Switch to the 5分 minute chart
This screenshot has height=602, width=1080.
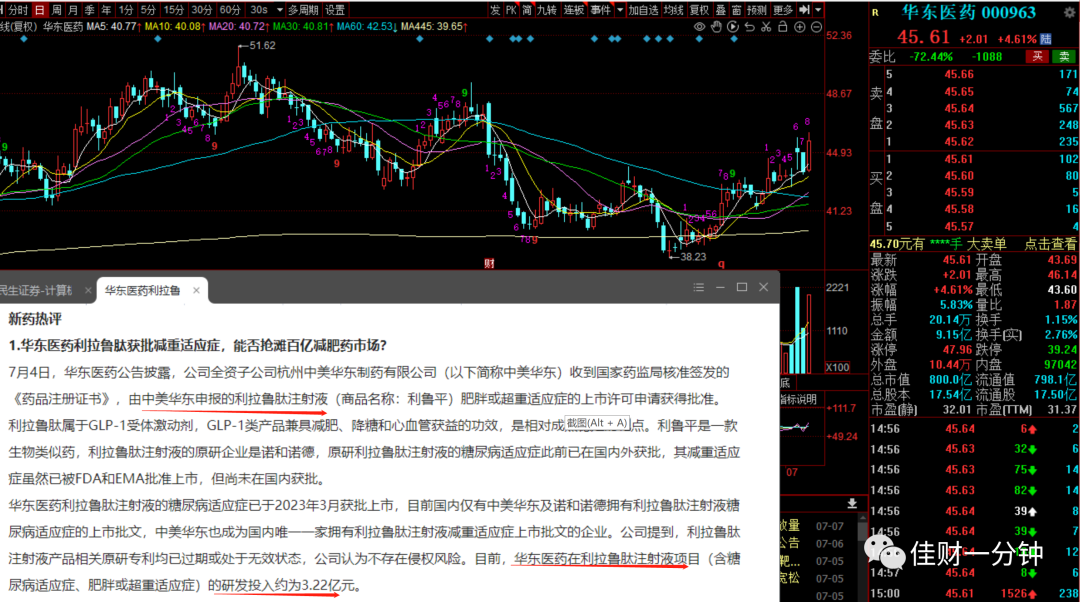point(148,10)
